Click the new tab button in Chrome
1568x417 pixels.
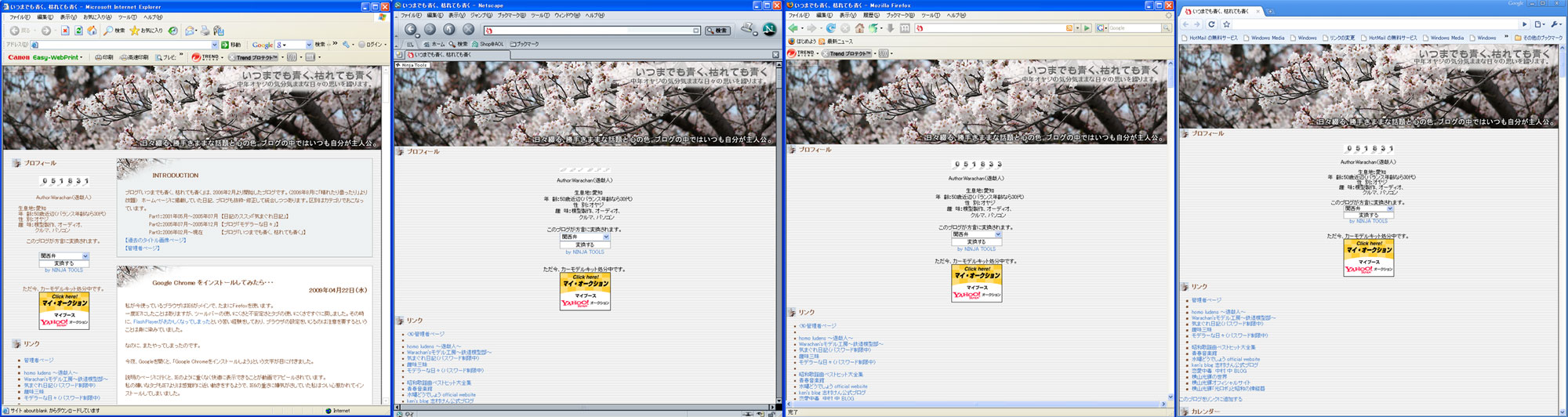click(1270, 12)
